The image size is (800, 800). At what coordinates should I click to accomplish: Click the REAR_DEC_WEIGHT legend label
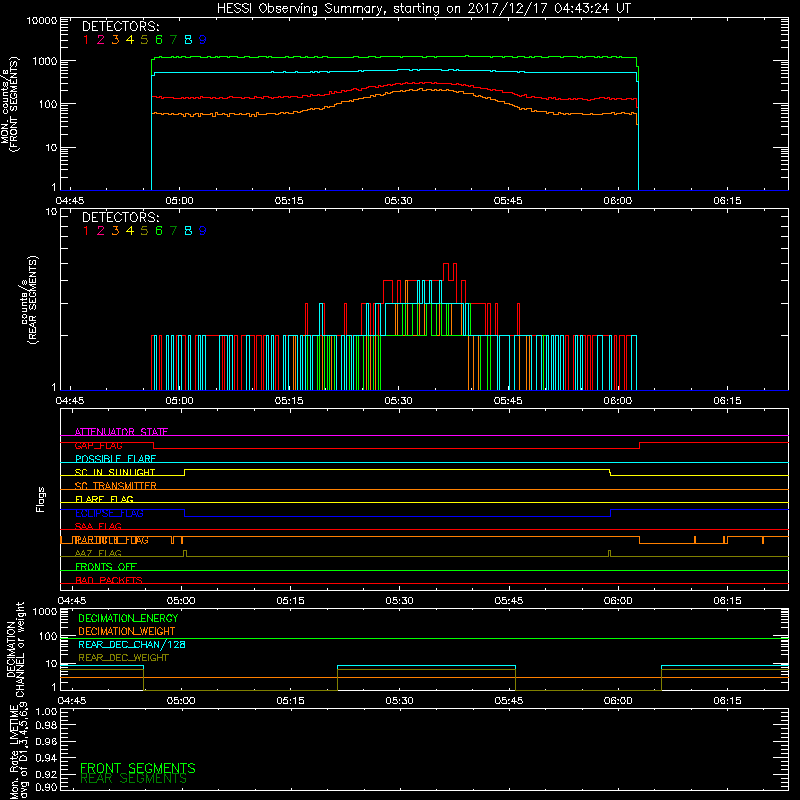123,658
